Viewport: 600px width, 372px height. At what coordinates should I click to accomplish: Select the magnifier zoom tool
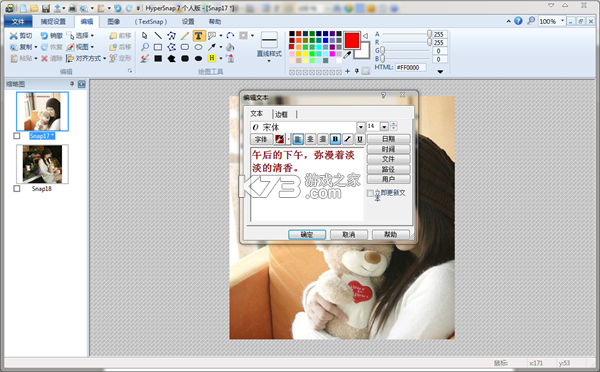[145, 47]
